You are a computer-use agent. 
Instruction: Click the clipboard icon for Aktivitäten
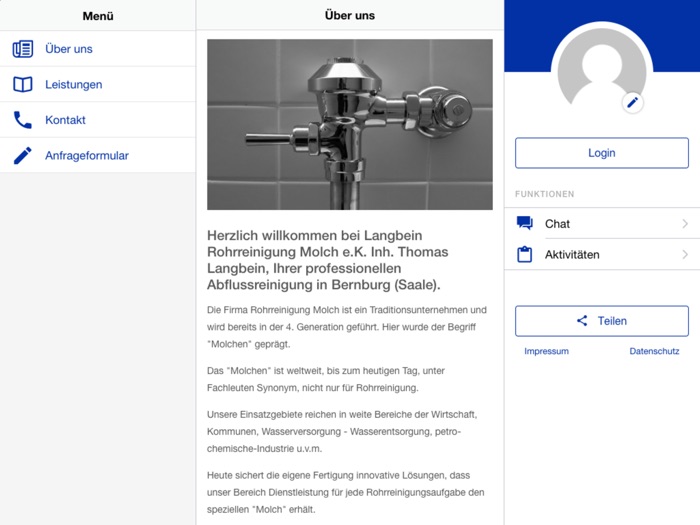525,254
